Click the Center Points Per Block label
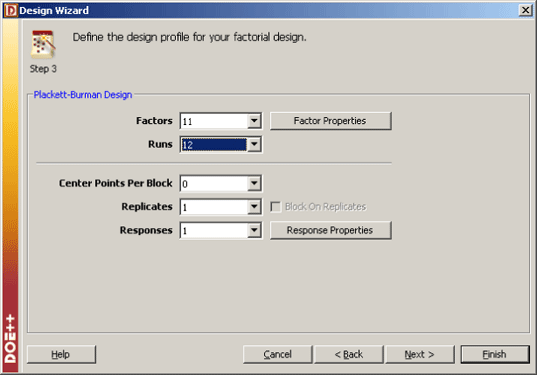Screen dimensions: 537x375 click(116, 183)
